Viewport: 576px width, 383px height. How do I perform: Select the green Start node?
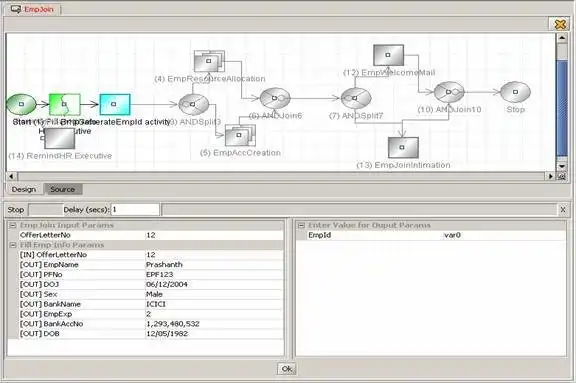[x=21, y=104]
